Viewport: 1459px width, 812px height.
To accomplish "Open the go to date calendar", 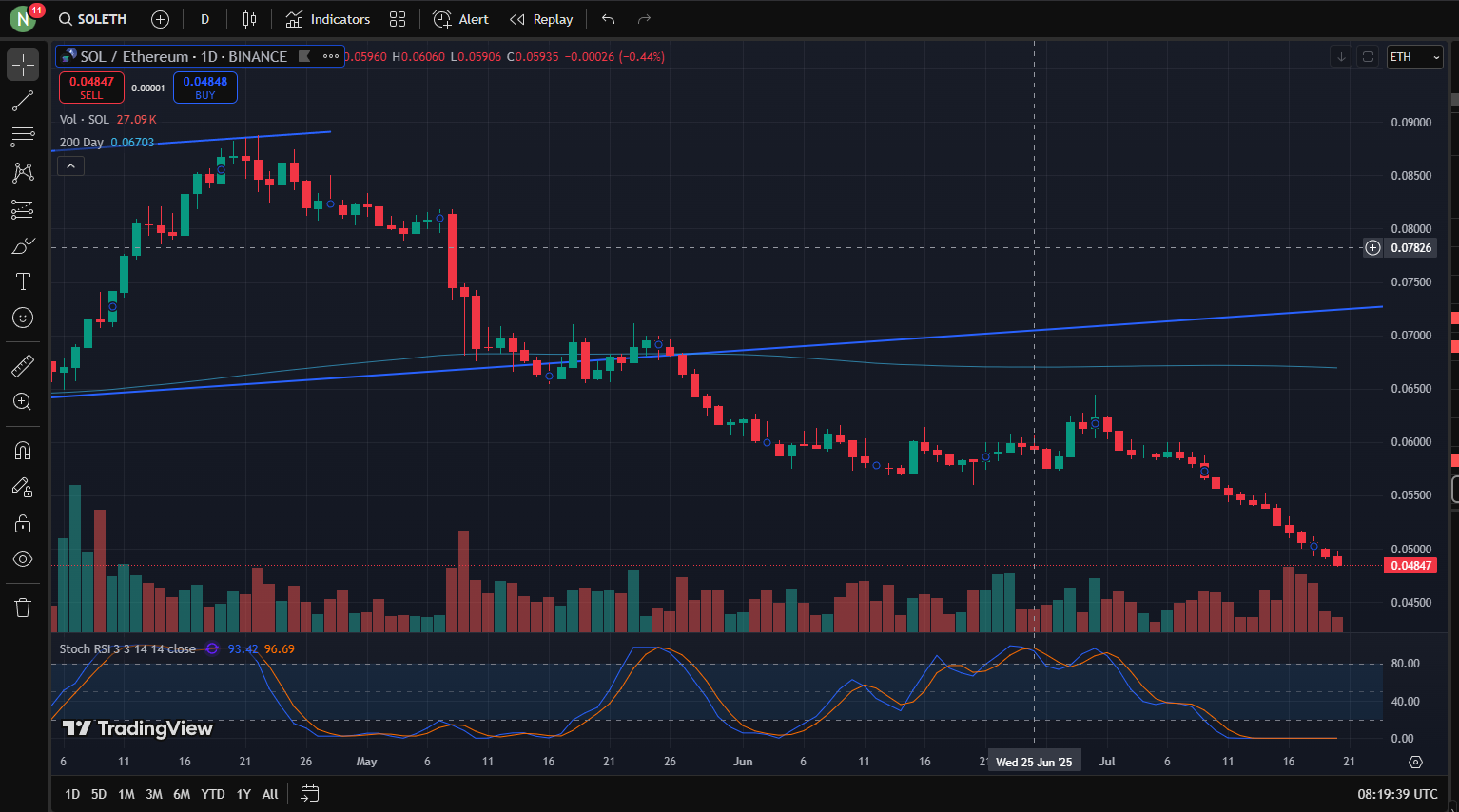I will pyautogui.click(x=309, y=793).
